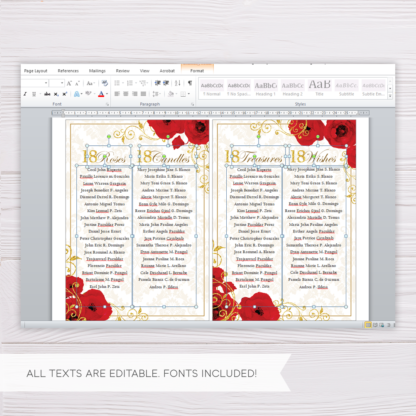
Task: Switch to the Format tab
Action: point(197,71)
